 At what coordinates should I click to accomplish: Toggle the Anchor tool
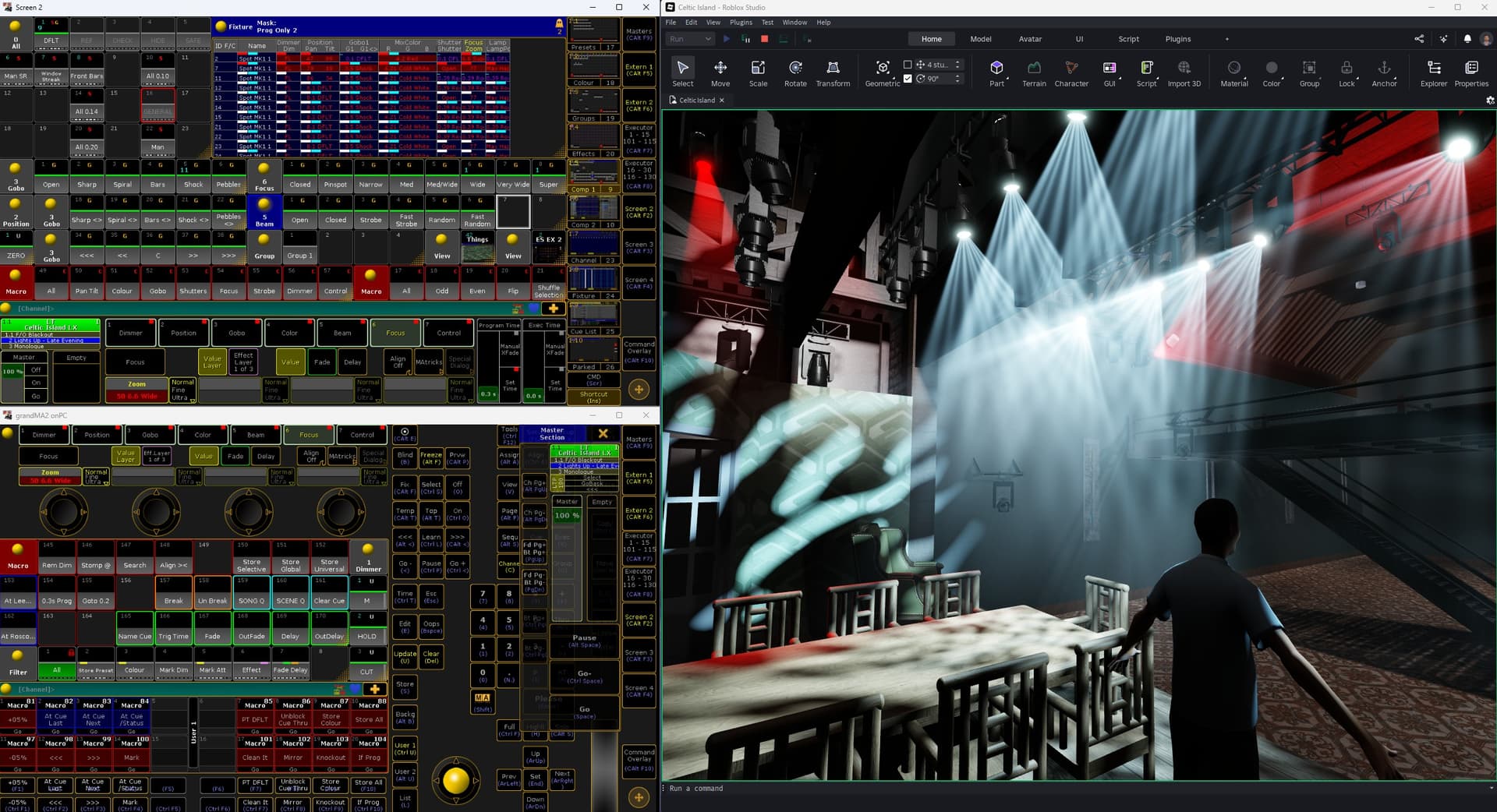click(1384, 72)
